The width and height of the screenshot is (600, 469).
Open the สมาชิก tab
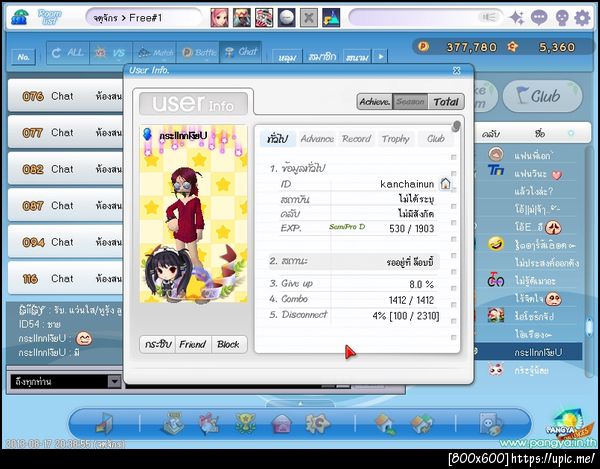point(322,57)
